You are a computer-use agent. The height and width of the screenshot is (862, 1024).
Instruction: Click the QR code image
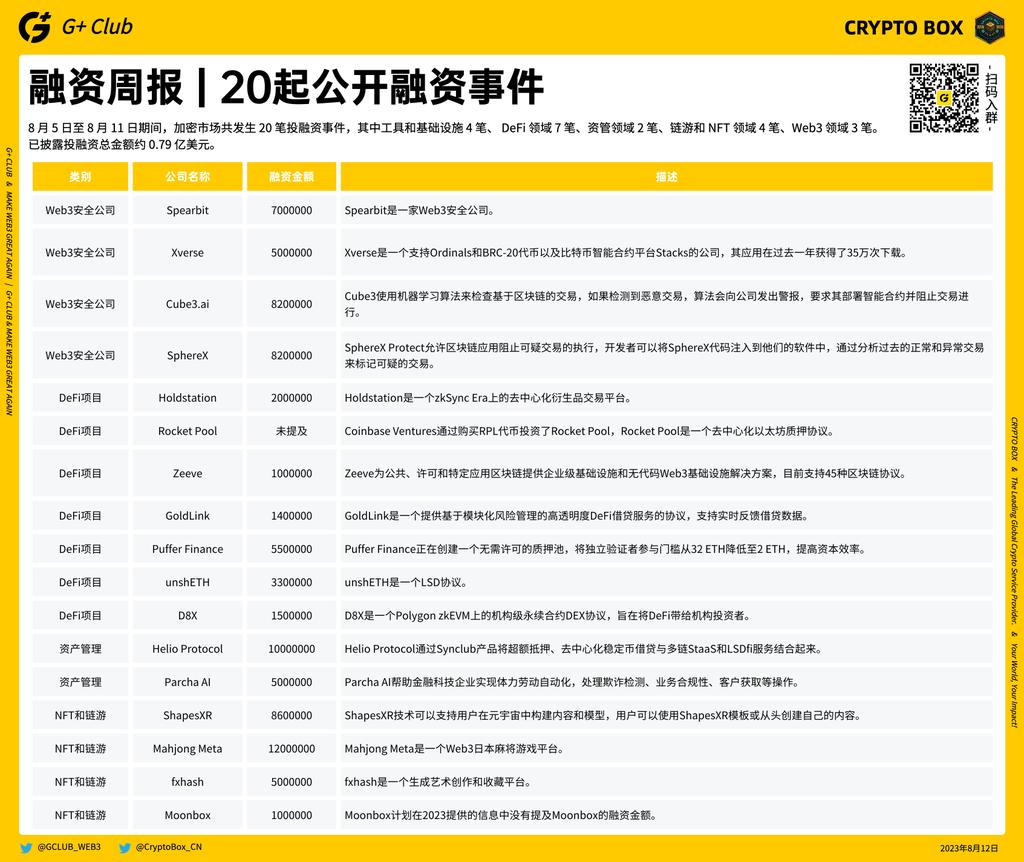[x=944, y=97]
